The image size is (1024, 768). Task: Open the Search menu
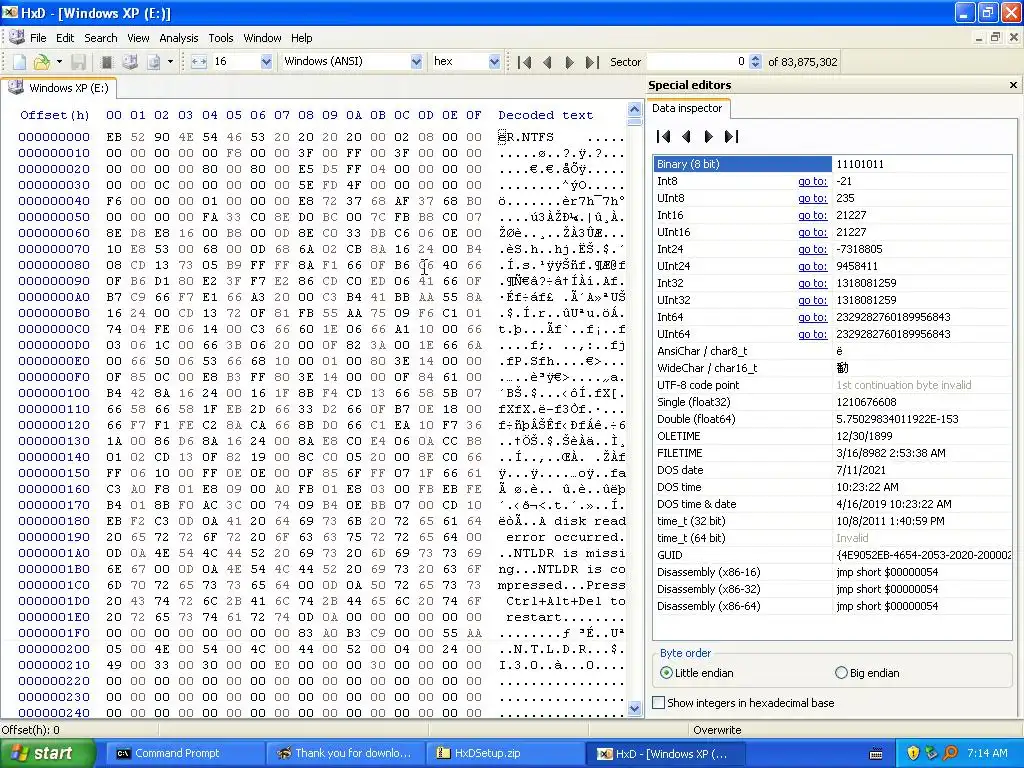(x=101, y=38)
